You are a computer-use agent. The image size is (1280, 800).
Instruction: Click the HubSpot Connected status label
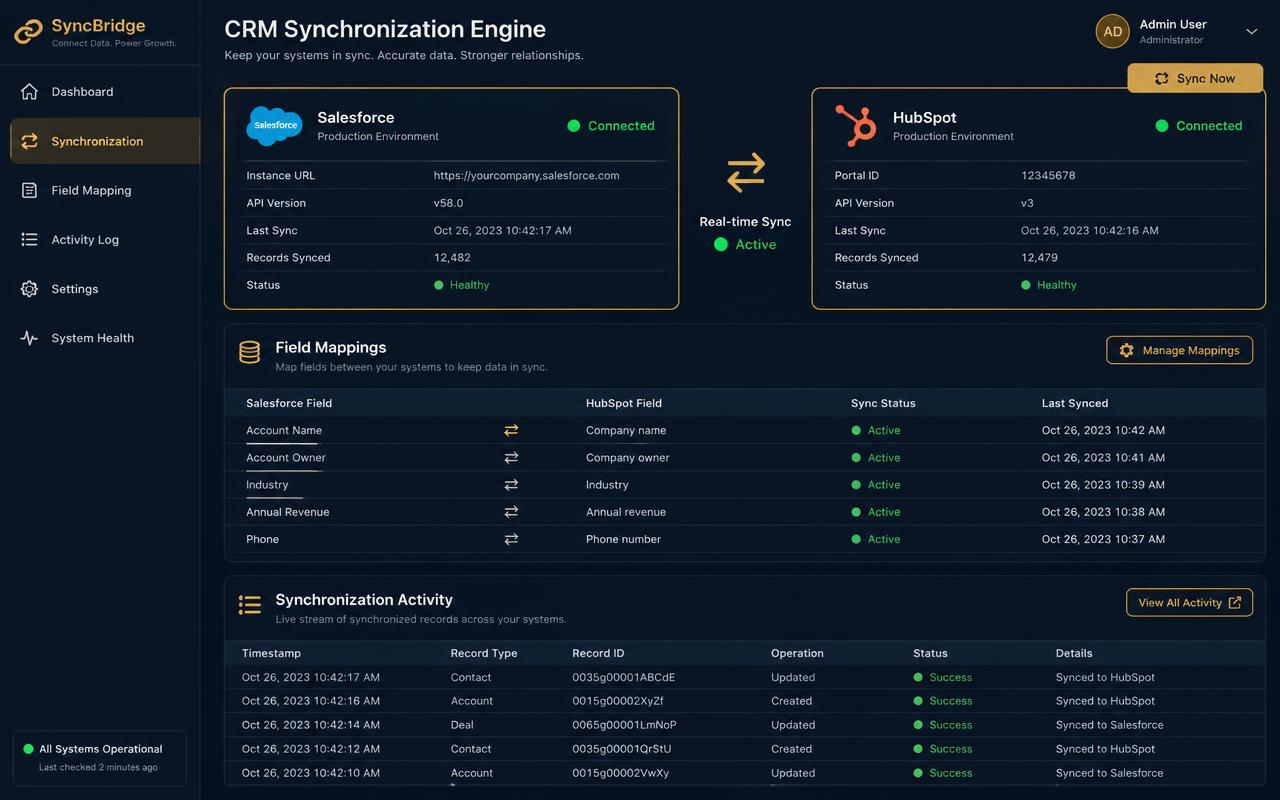coord(1209,126)
